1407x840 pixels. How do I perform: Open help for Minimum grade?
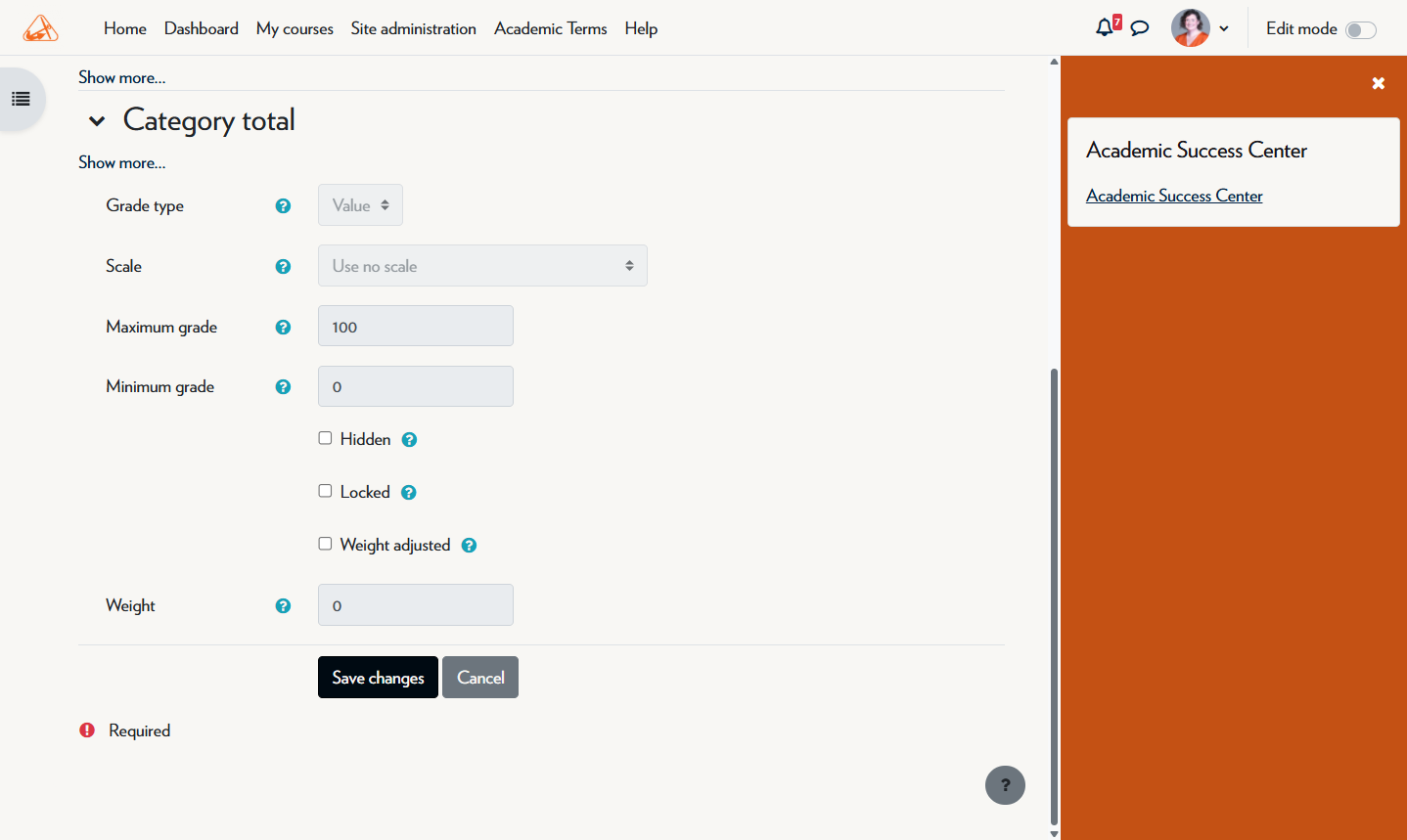pyautogui.click(x=283, y=386)
